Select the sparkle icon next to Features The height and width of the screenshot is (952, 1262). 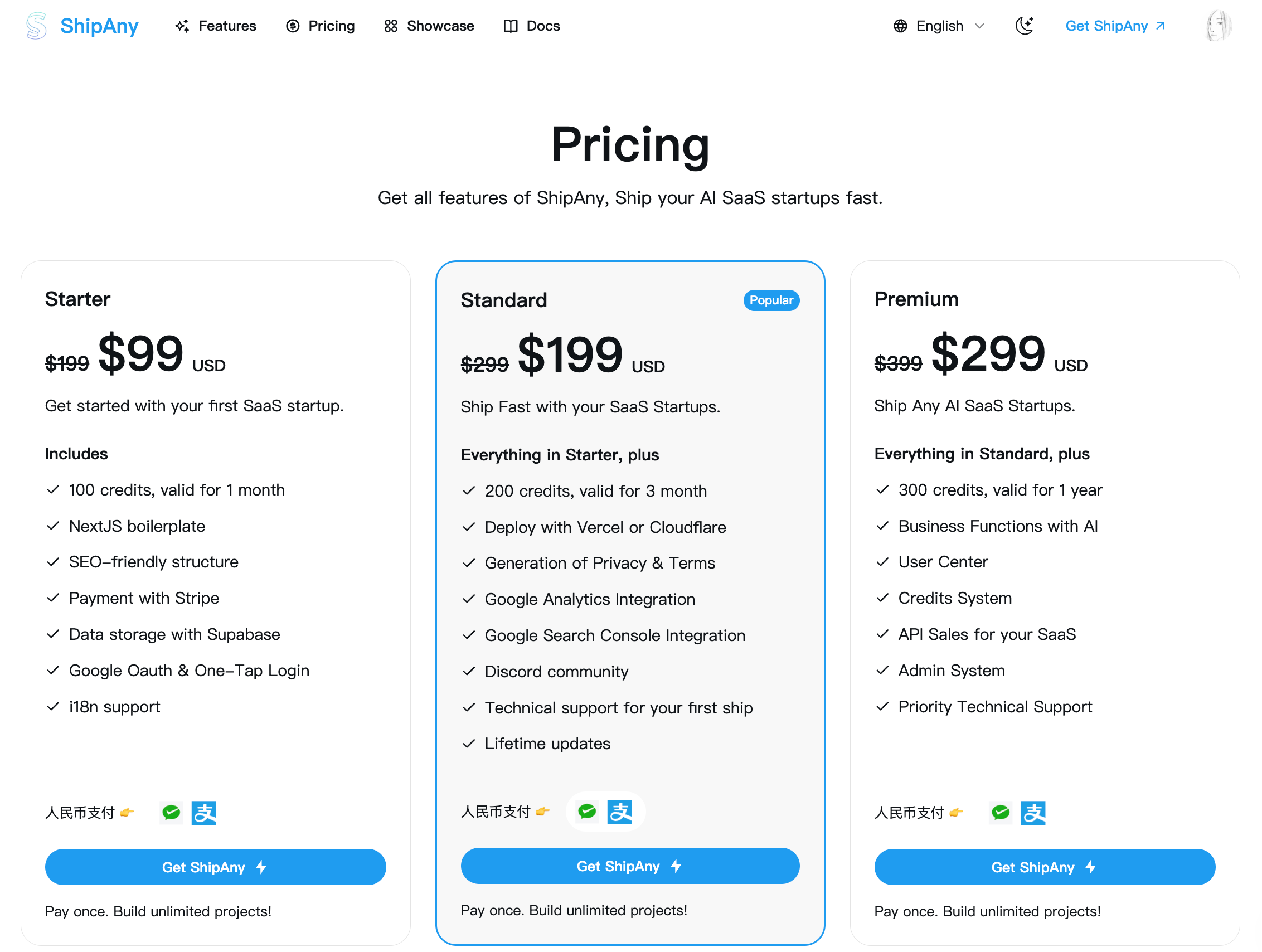(183, 26)
